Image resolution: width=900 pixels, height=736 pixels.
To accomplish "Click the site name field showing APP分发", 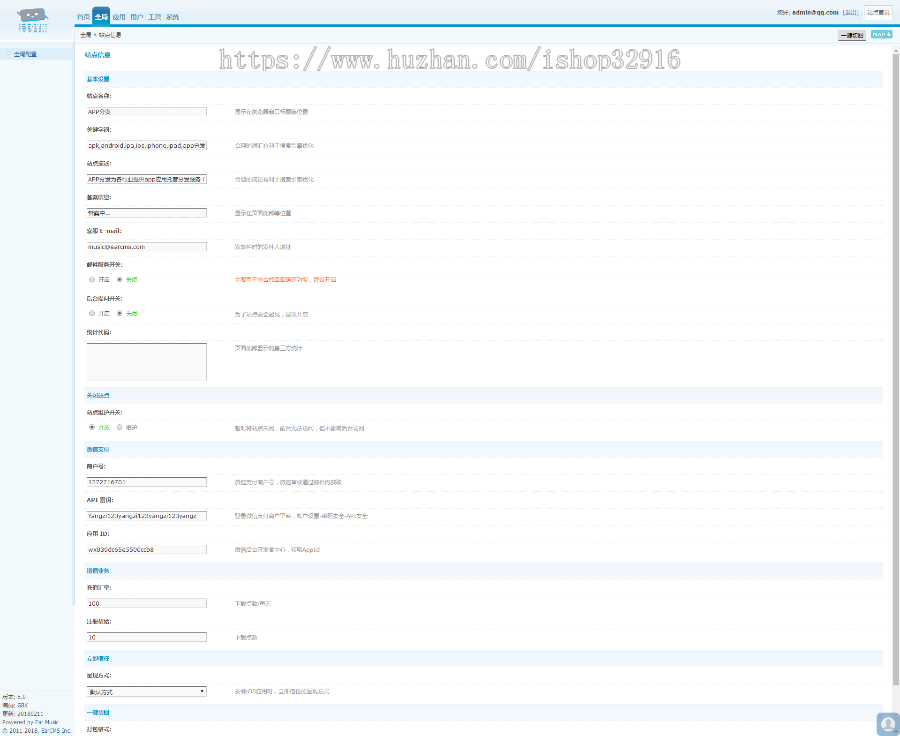I will coord(146,112).
